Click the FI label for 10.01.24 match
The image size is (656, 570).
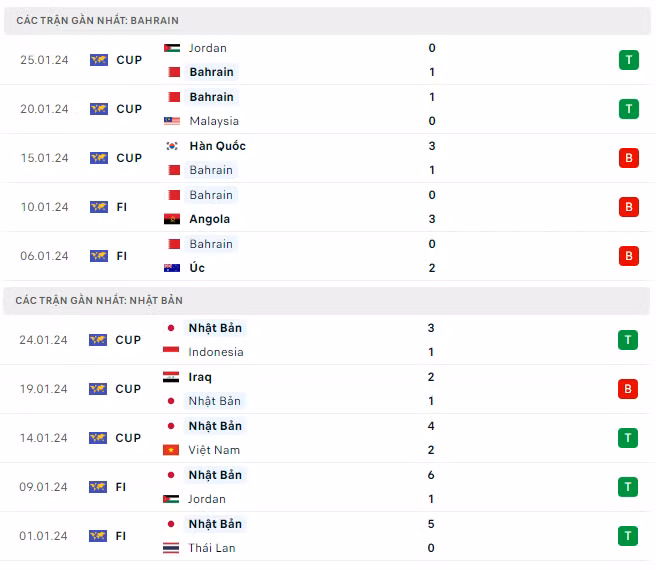(x=121, y=207)
